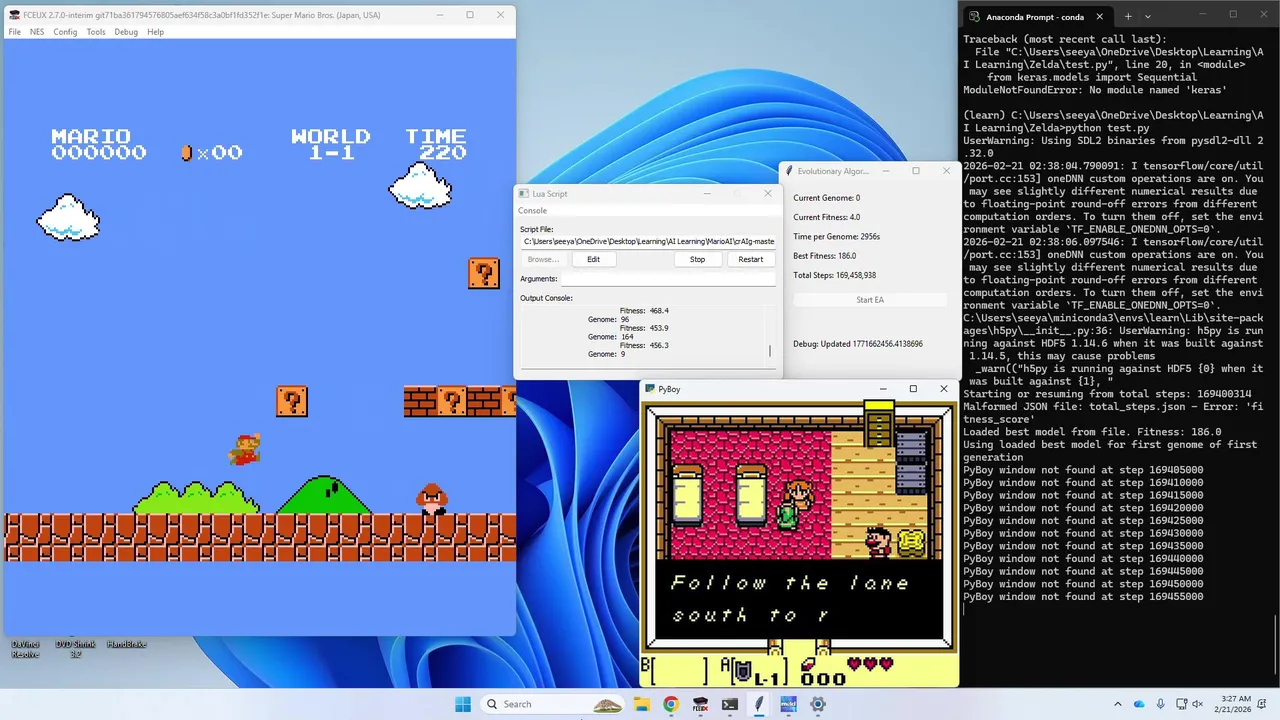Switch to the terminal taskbar icon
The height and width of the screenshot is (720, 1280).
tap(730, 704)
